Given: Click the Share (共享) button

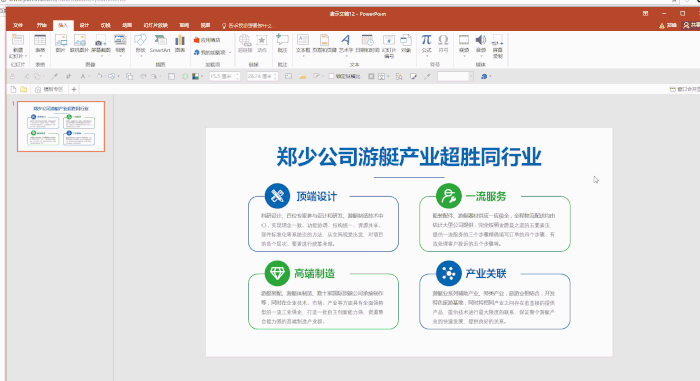Looking at the screenshot, I should tap(691, 25).
